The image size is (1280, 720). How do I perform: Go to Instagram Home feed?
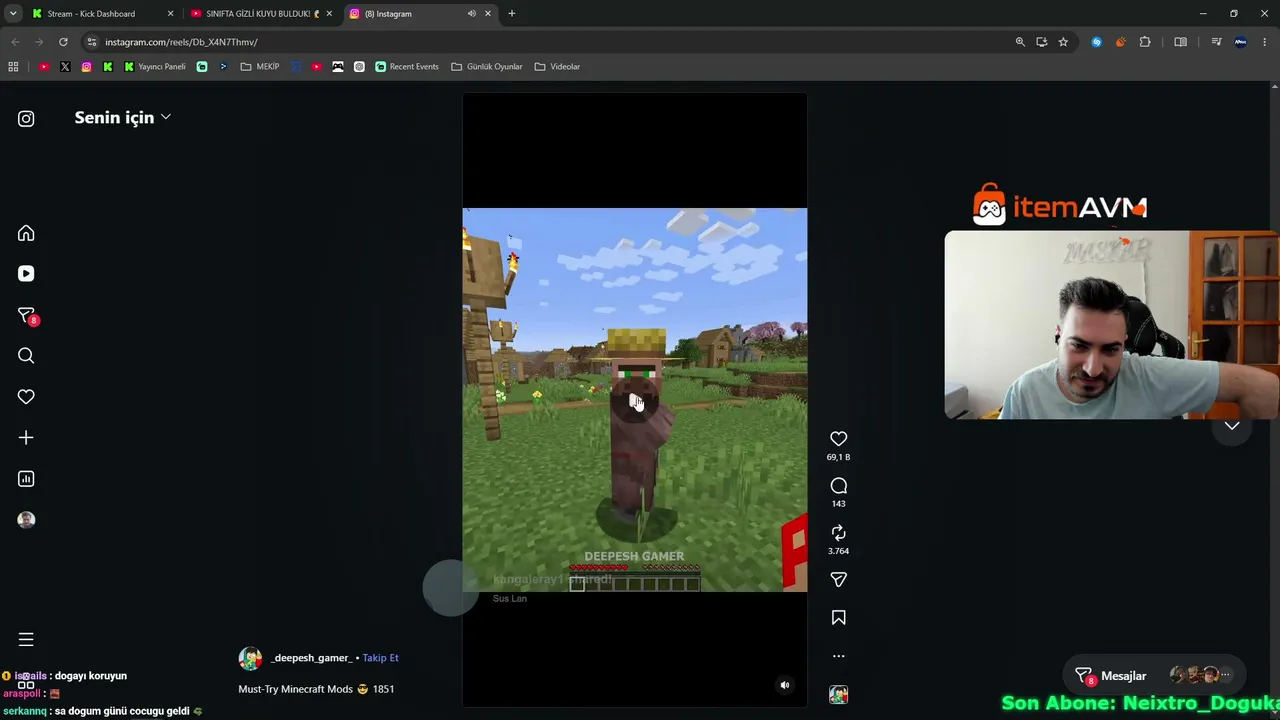[26, 233]
